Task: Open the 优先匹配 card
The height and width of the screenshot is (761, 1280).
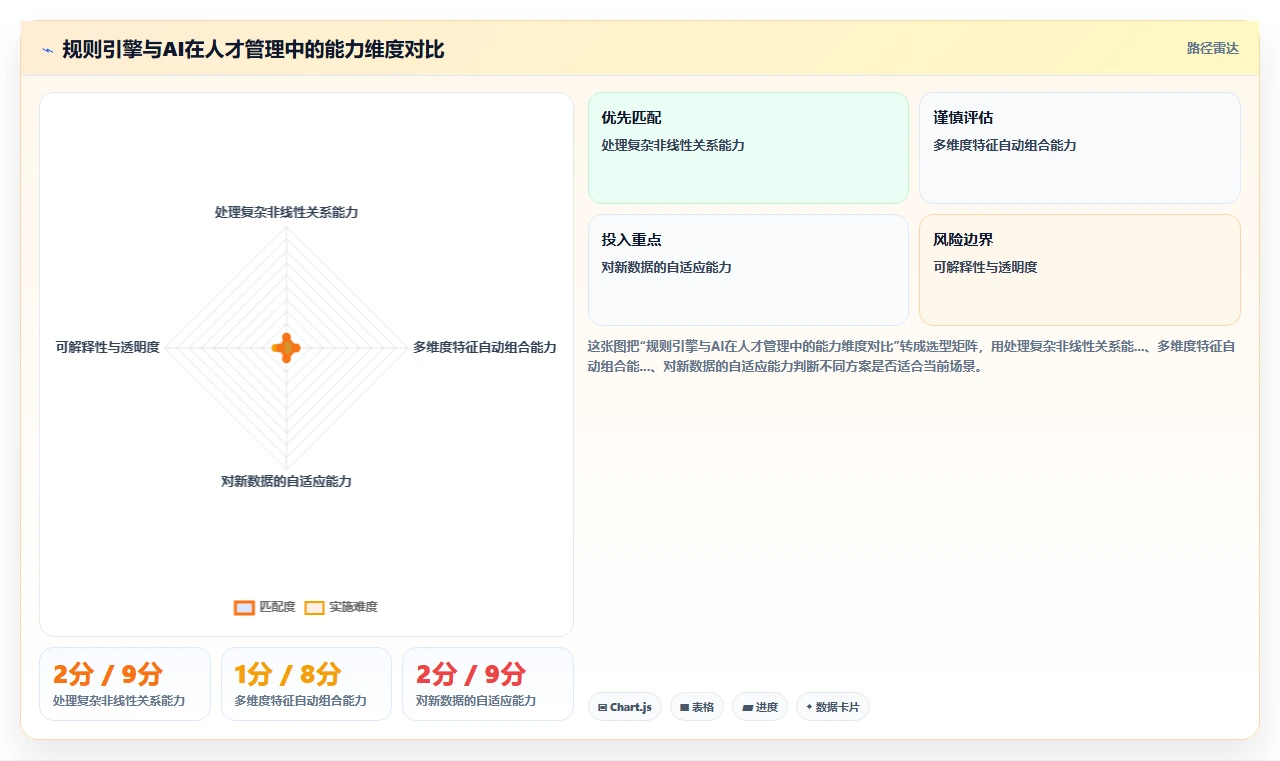Action: [748, 148]
